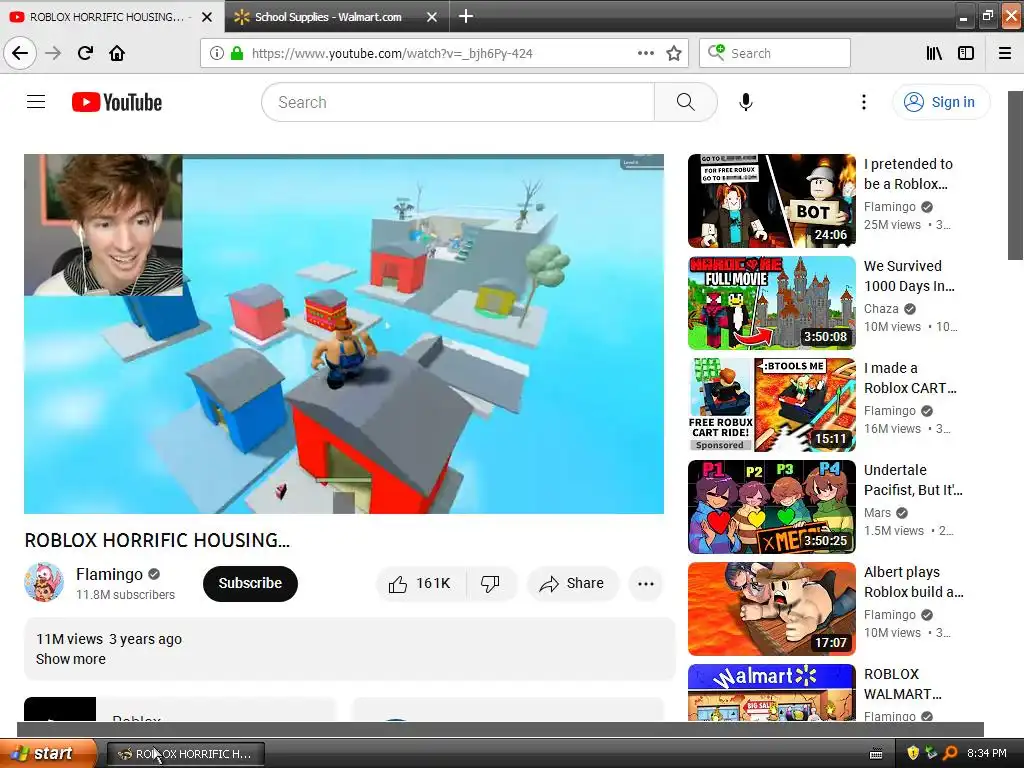Reload the current page

click(x=85, y=53)
